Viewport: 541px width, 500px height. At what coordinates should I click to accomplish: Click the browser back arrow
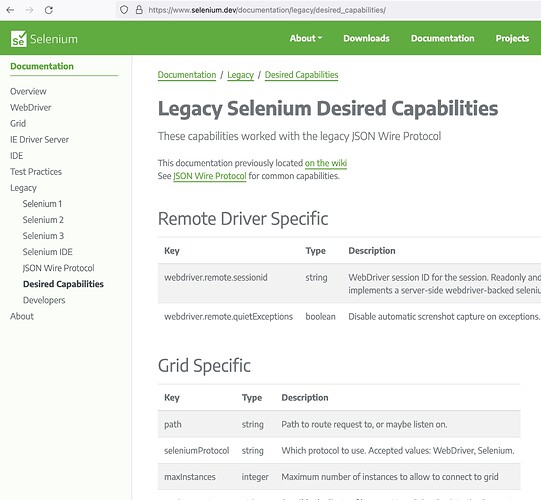(10, 10)
